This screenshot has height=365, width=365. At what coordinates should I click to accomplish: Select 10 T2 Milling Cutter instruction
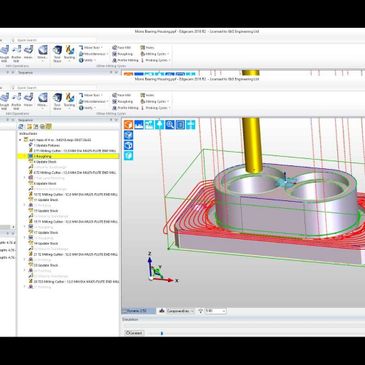coord(73,194)
